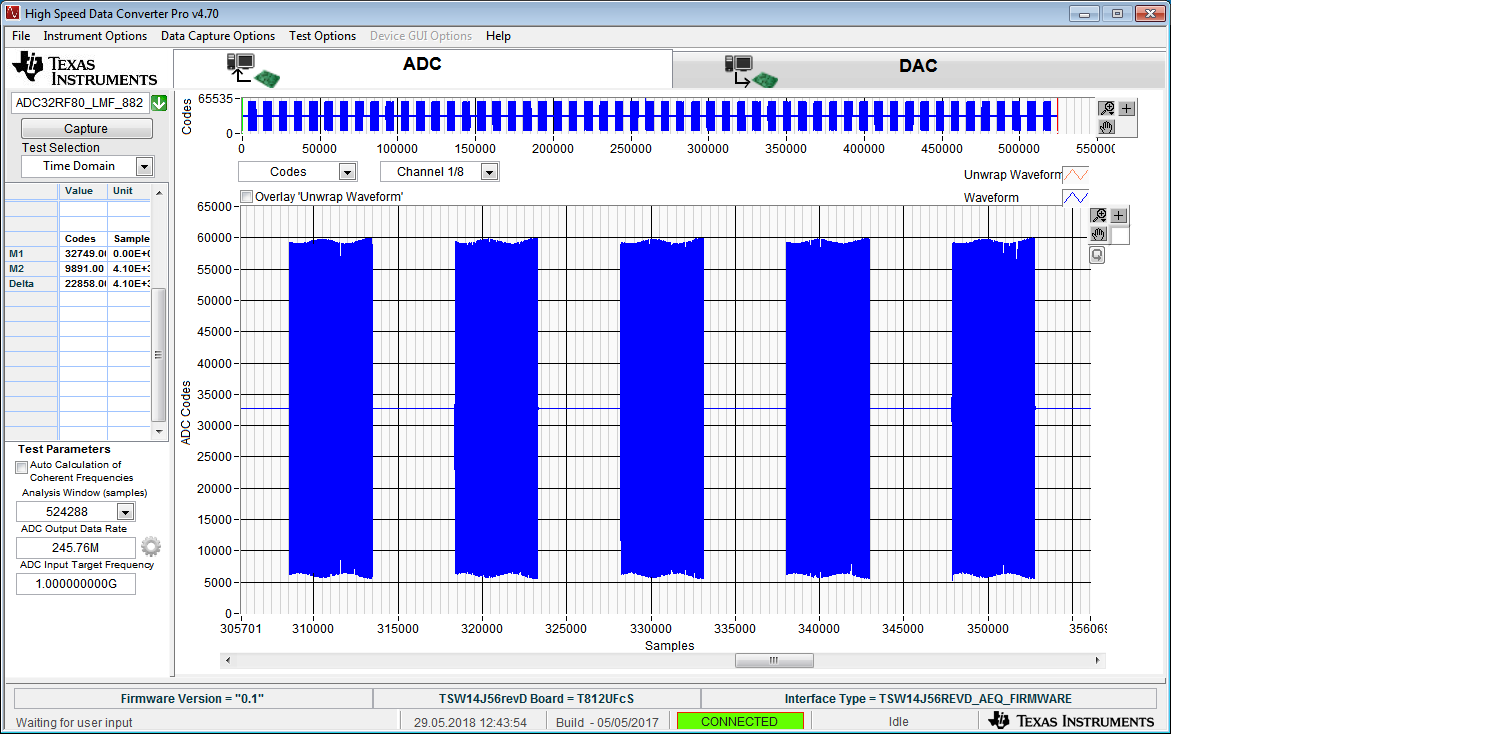Click the green CONNECTED status indicator
Image resolution: width=1488 pixels, height=734 pixels.
(x=740, y=721)
